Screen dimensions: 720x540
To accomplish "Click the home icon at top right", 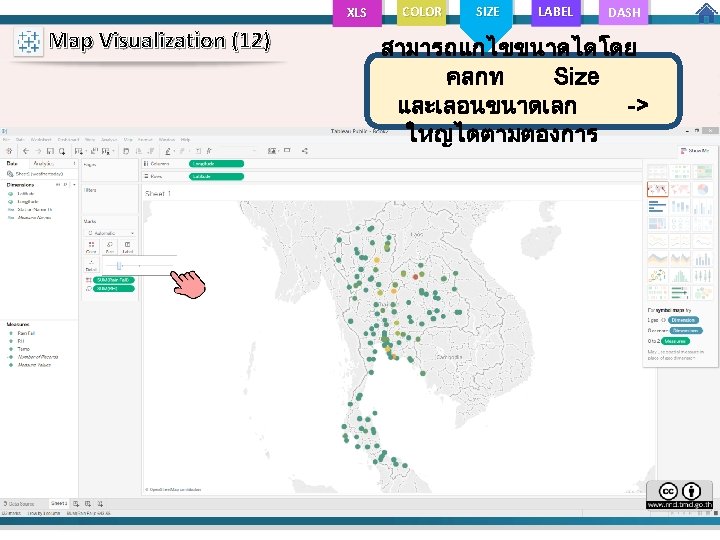I will (x=706, y=13).
